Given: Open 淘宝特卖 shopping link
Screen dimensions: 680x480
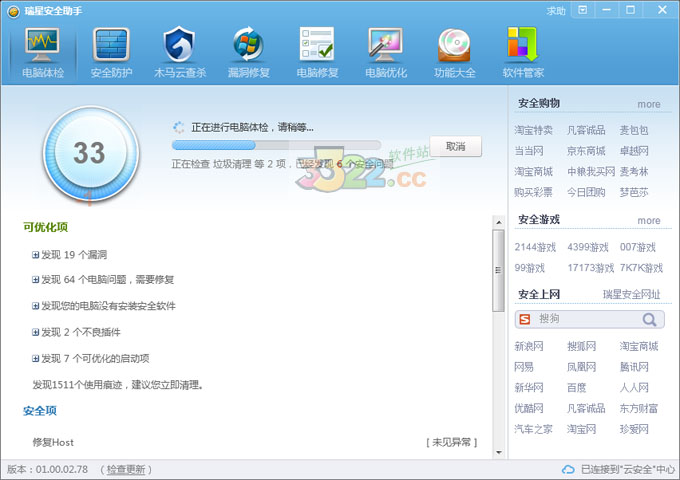Looking at the screenshot, I should pyautogui.click(x=533, y=130).
